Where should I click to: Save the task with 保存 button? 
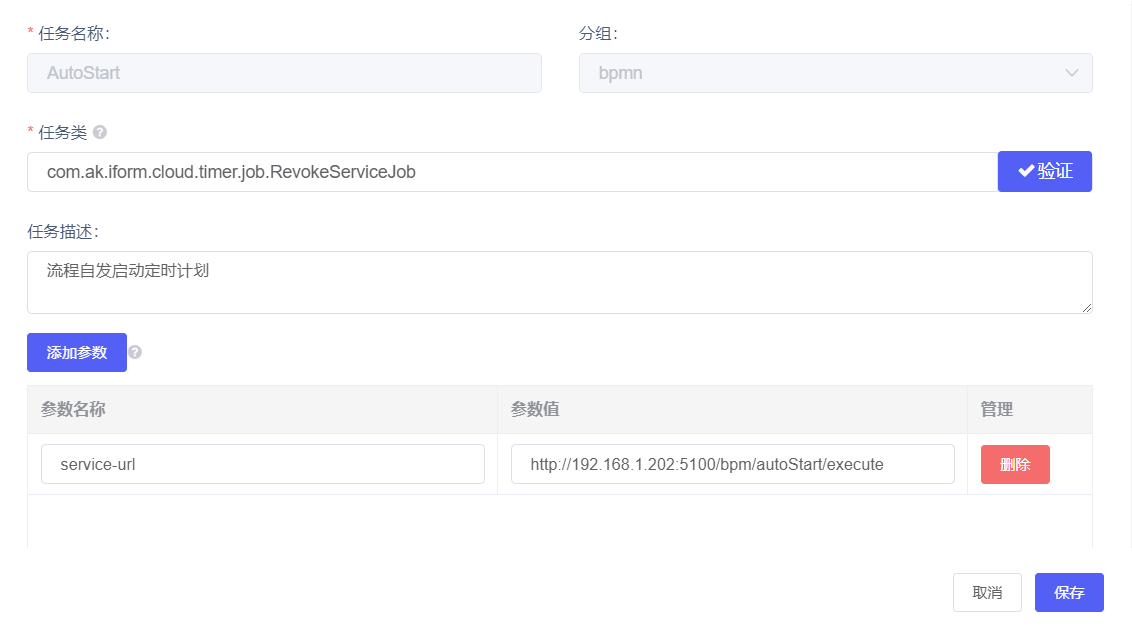1068,592
